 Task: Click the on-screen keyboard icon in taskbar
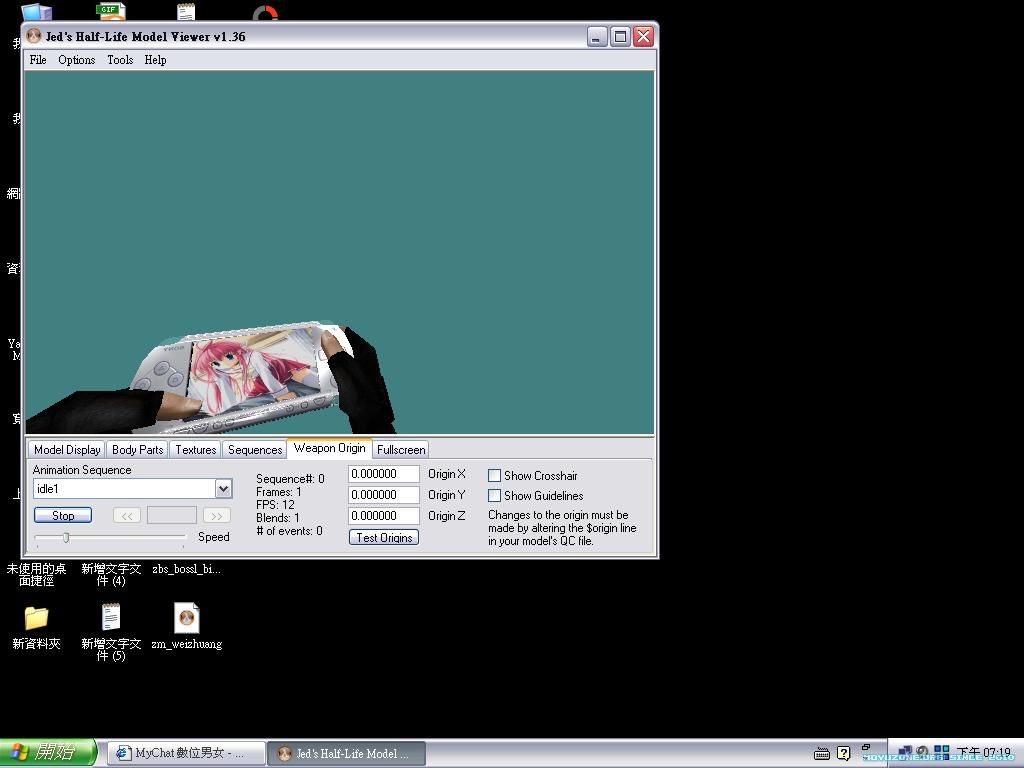coord(822,753)
